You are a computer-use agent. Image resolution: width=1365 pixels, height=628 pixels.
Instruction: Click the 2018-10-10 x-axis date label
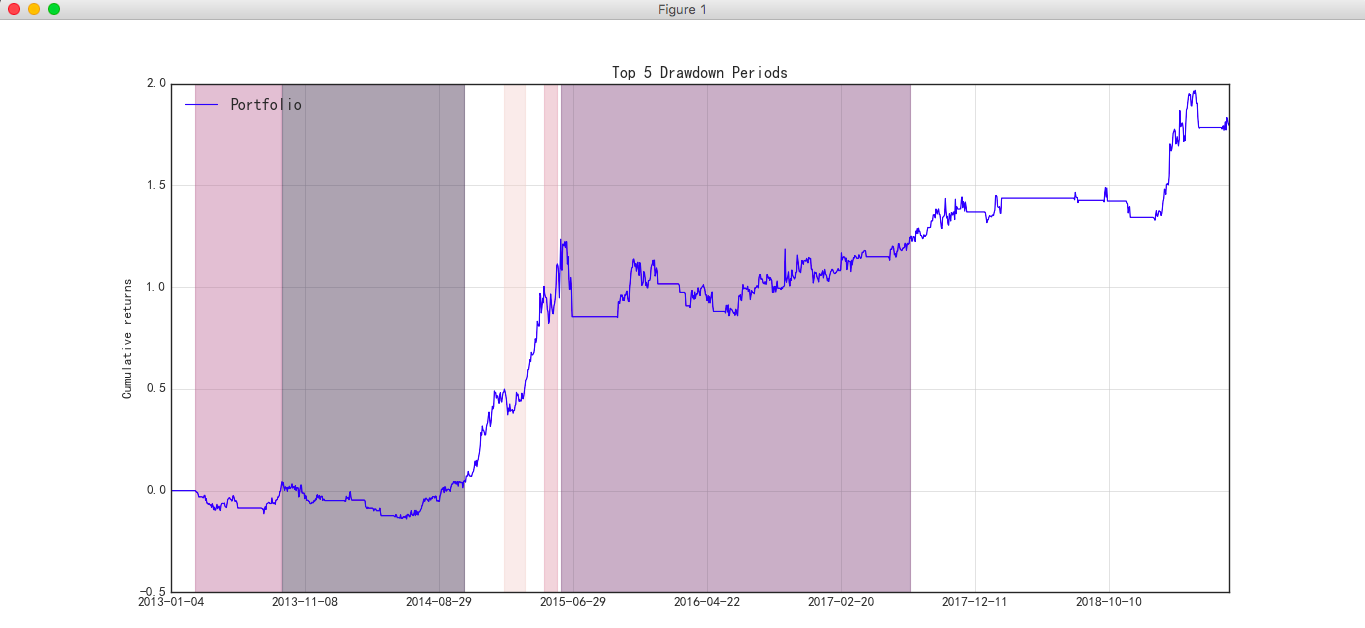click(1109, 602)
